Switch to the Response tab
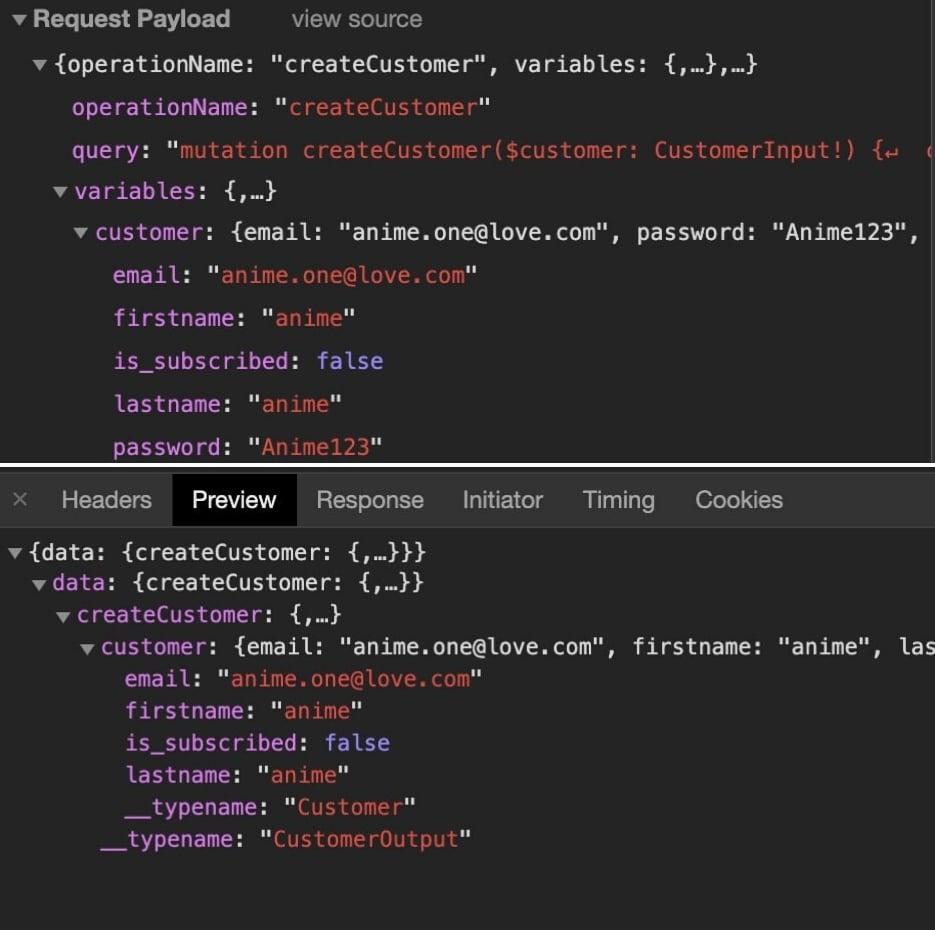This screenshot has width=935, height=930. [x=369, y=500]
